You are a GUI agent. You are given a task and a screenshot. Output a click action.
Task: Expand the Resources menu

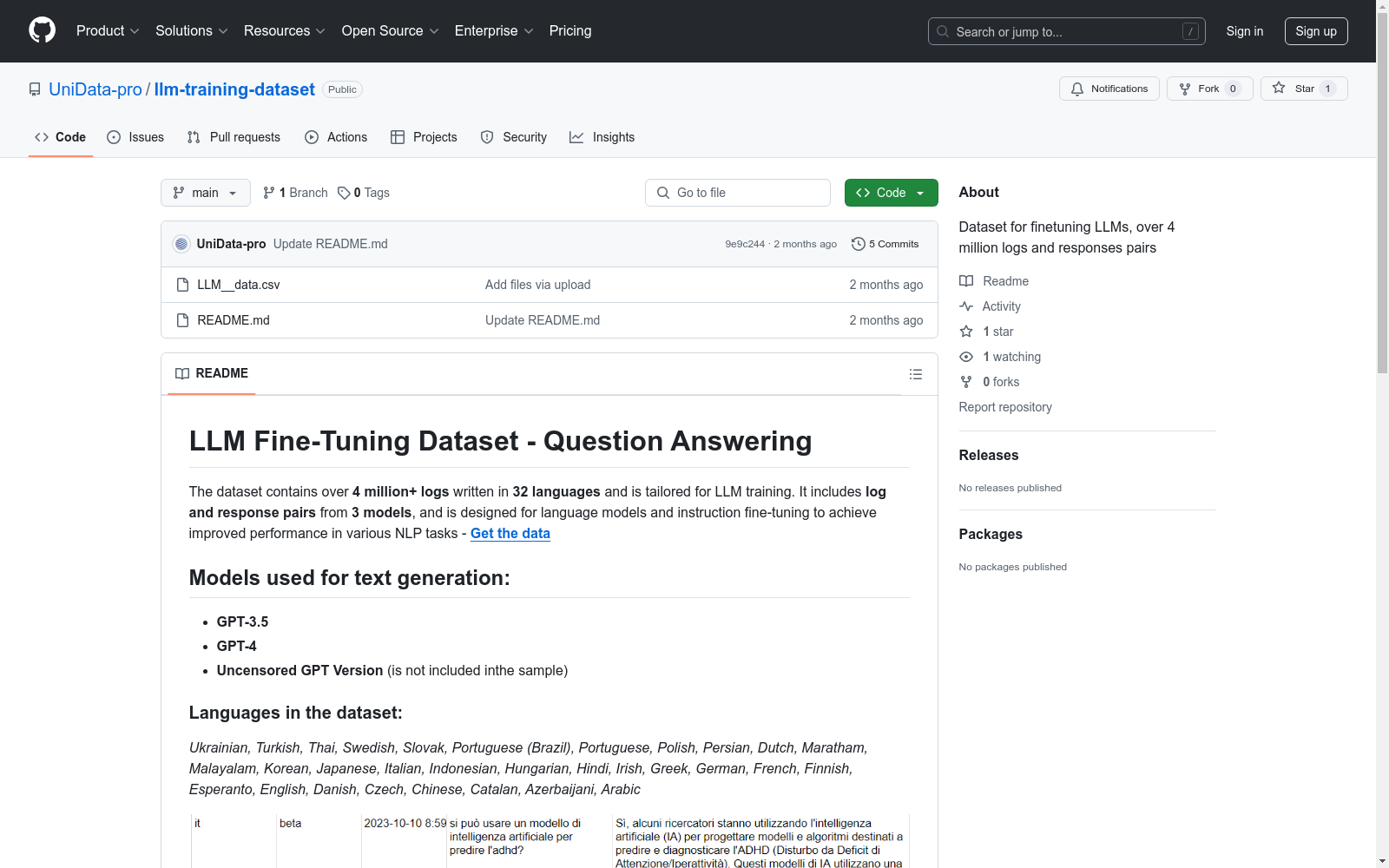pos(285,30)
